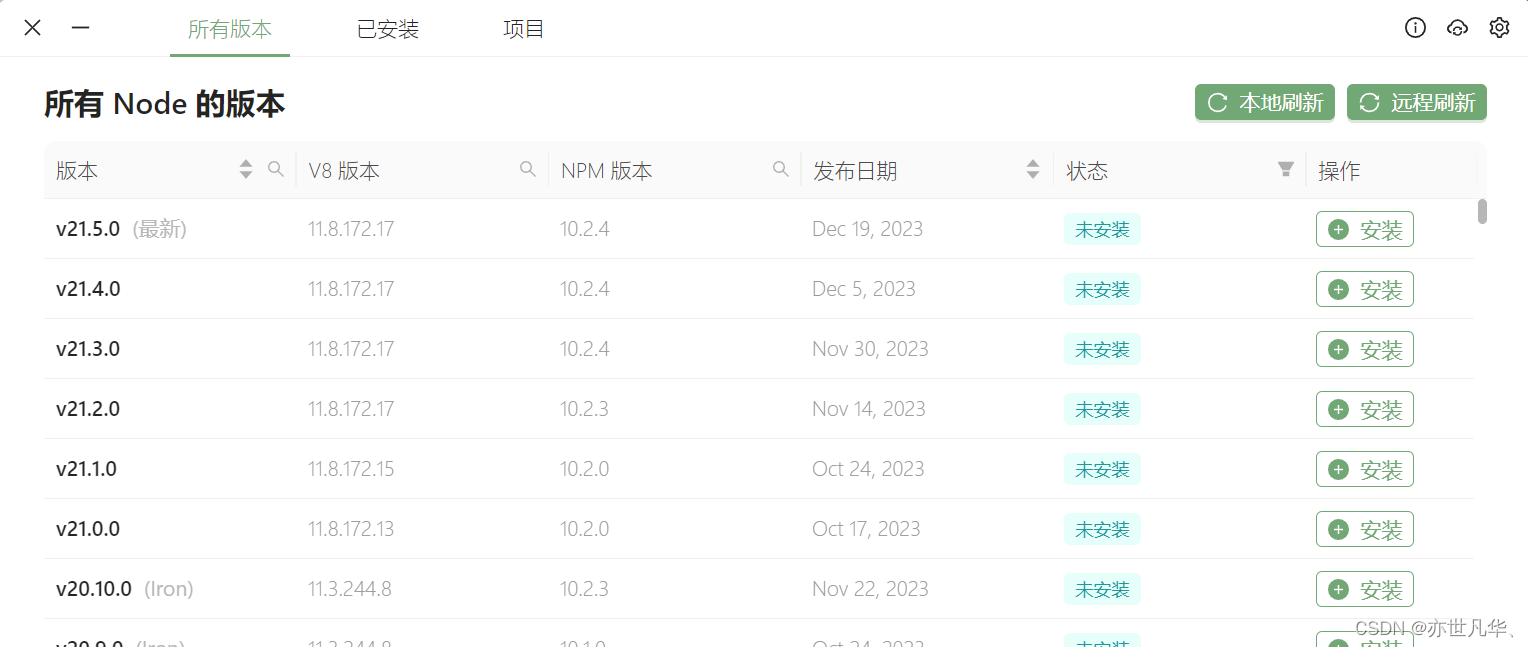
Task: Click the cloud download update icon
Action: [x=1457, y=28]
